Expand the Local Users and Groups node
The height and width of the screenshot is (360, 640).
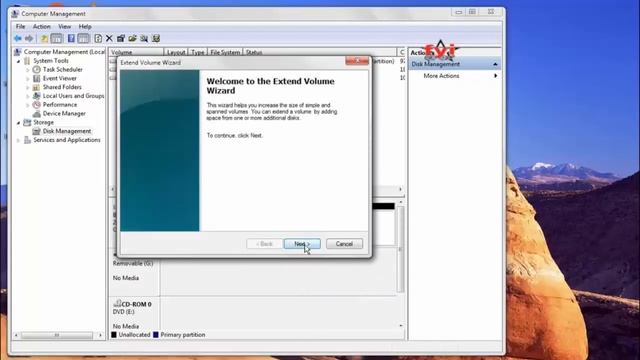28,96
